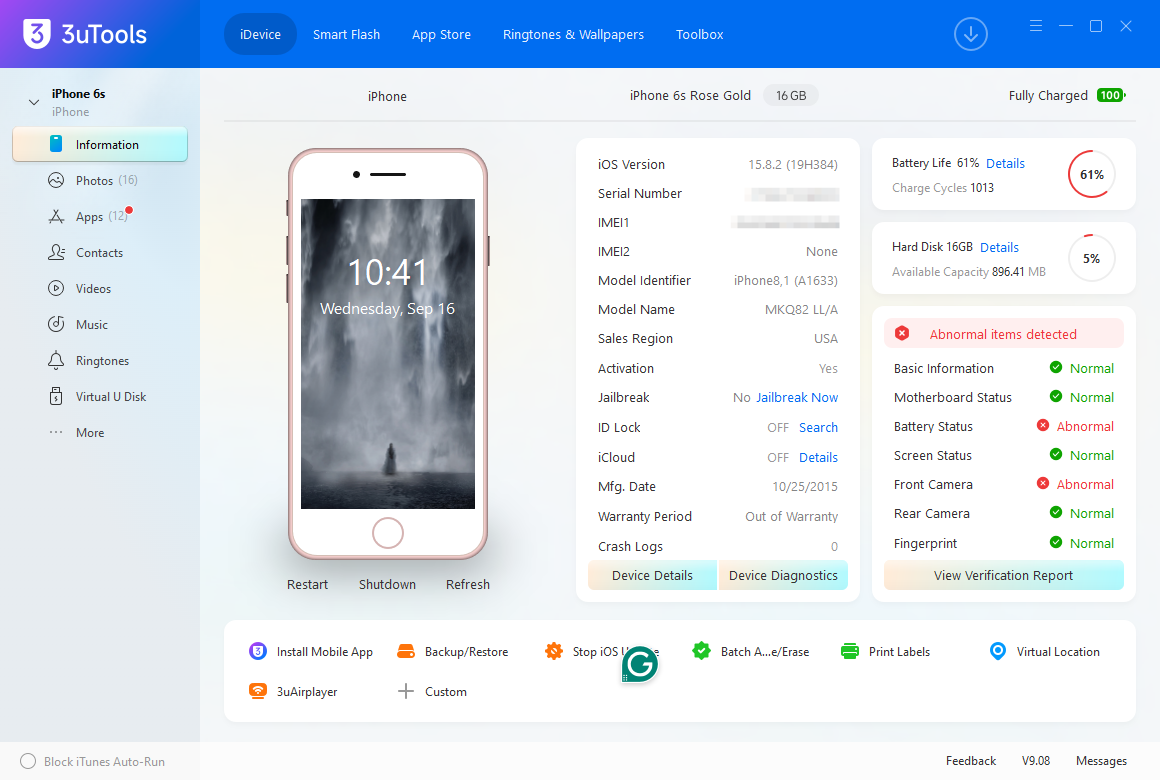Click the V9.08 version label

[1036, 761]
